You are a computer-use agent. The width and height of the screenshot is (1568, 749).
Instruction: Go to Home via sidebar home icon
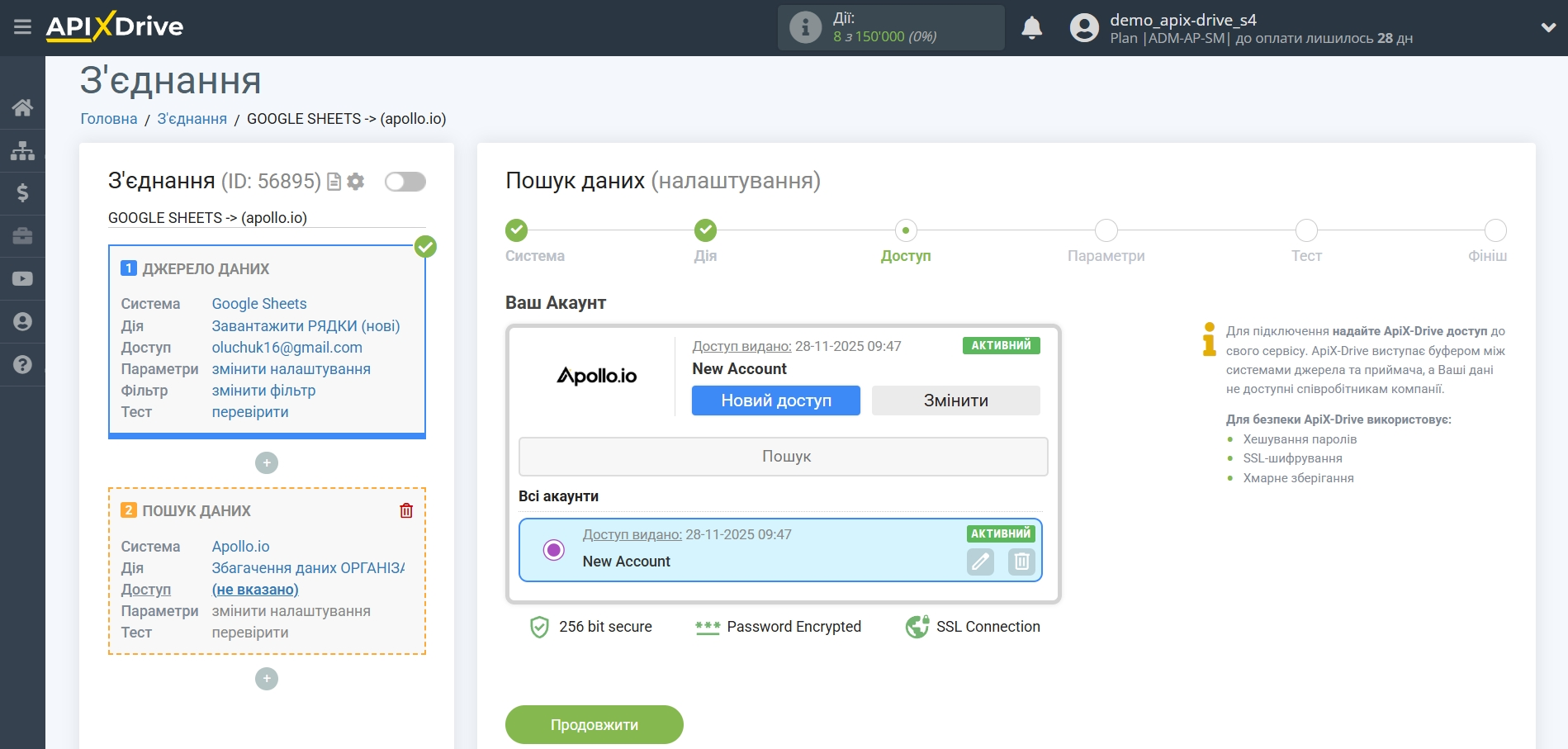click(x=22, y=107)
